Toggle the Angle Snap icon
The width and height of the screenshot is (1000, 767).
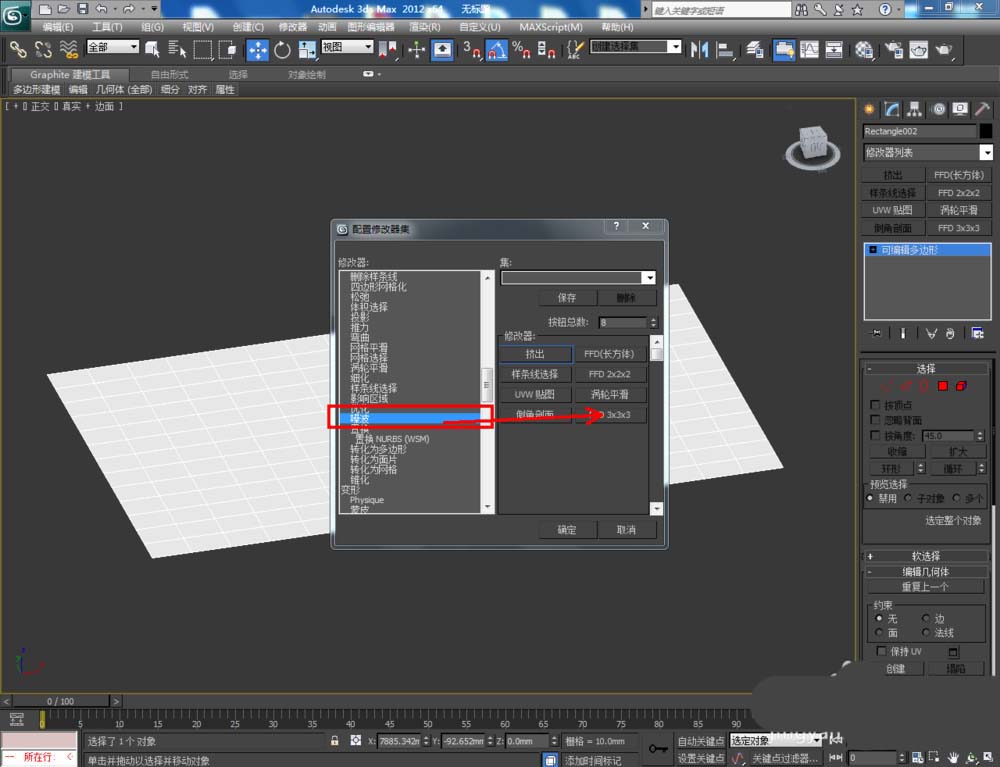pos(497,50)
